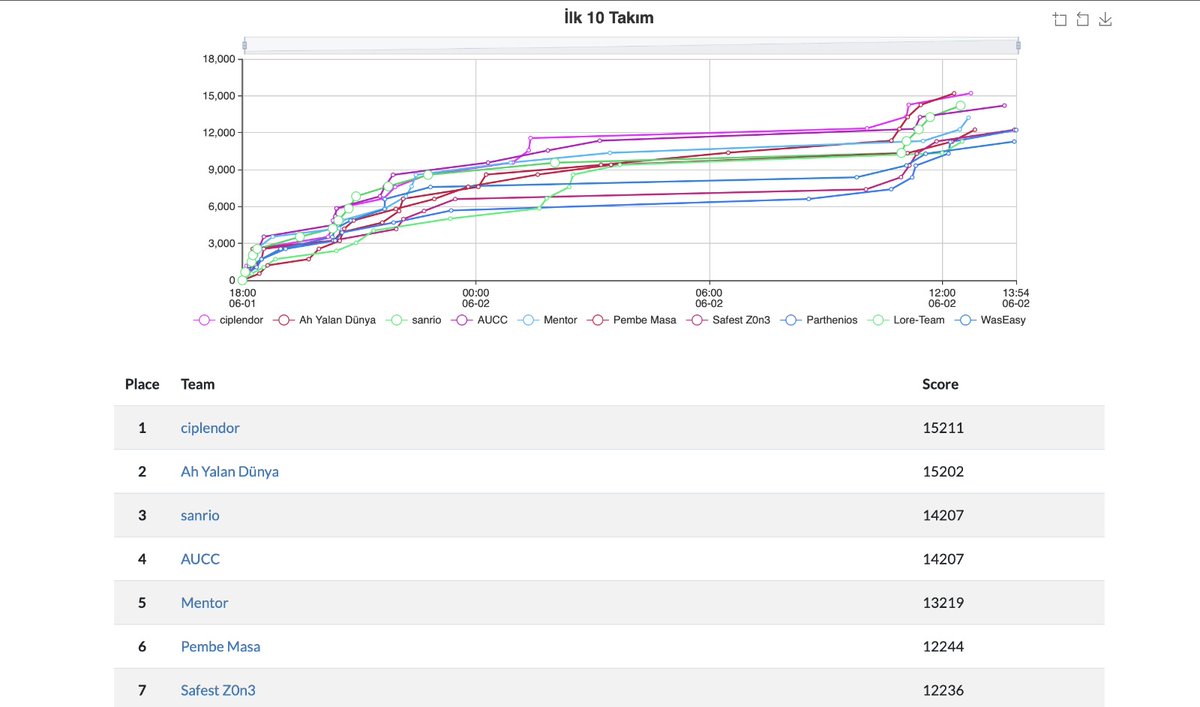Click the 9,000 y-axis label

click(221, 170)
